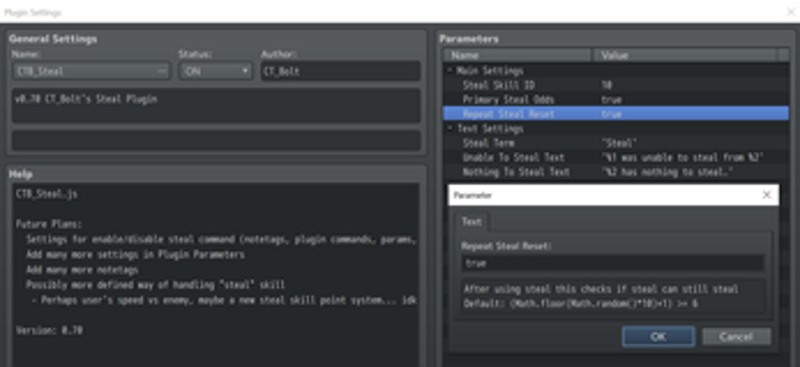Click the "Steal" value of Steal Term
800x367 pixels.
pyautogui.click(x=619, y=143)
